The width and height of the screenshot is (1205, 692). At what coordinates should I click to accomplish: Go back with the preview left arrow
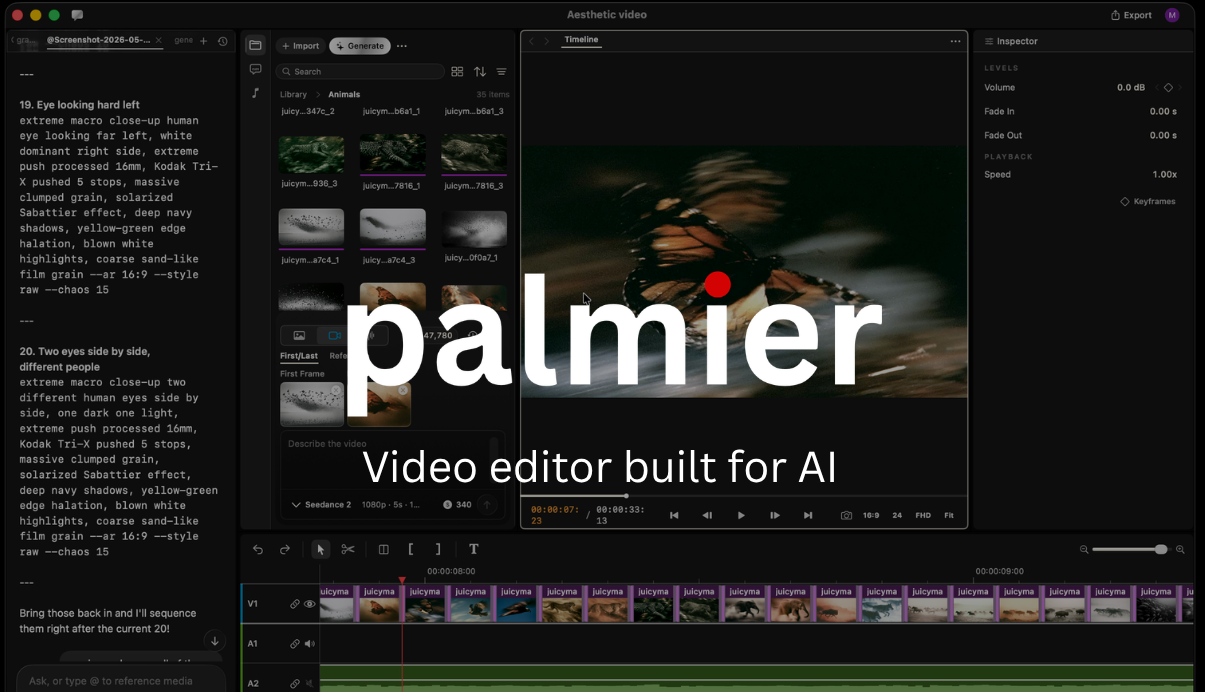coord(531,41)
